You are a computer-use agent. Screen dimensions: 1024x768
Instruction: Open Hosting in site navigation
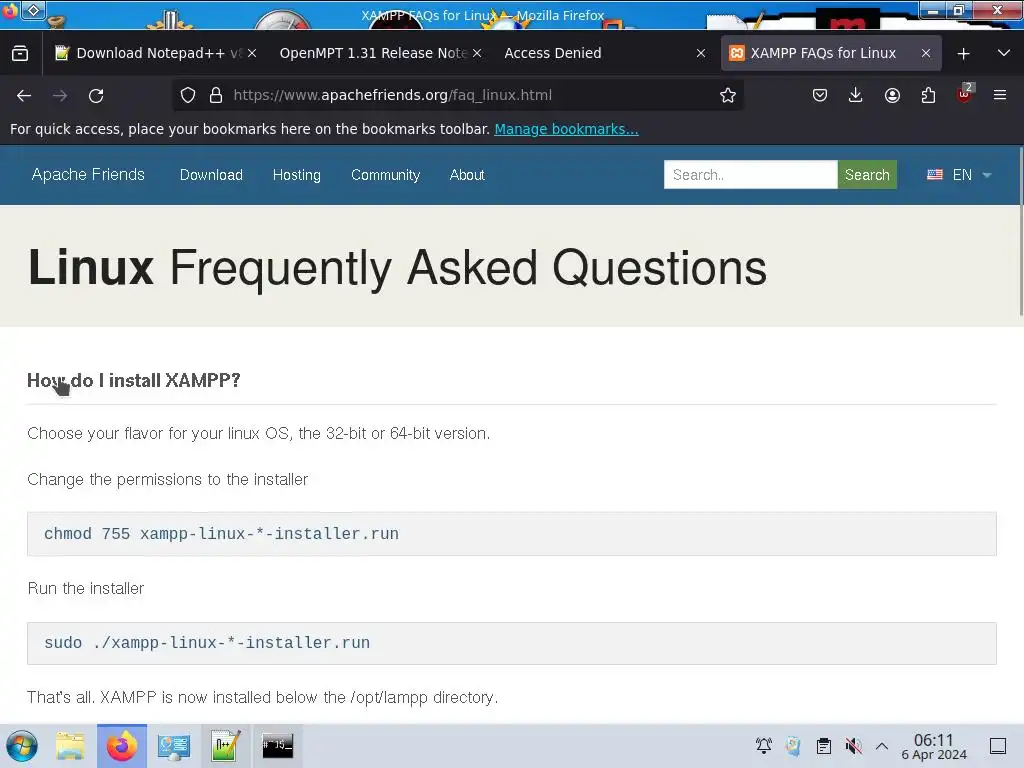point(296,175)
